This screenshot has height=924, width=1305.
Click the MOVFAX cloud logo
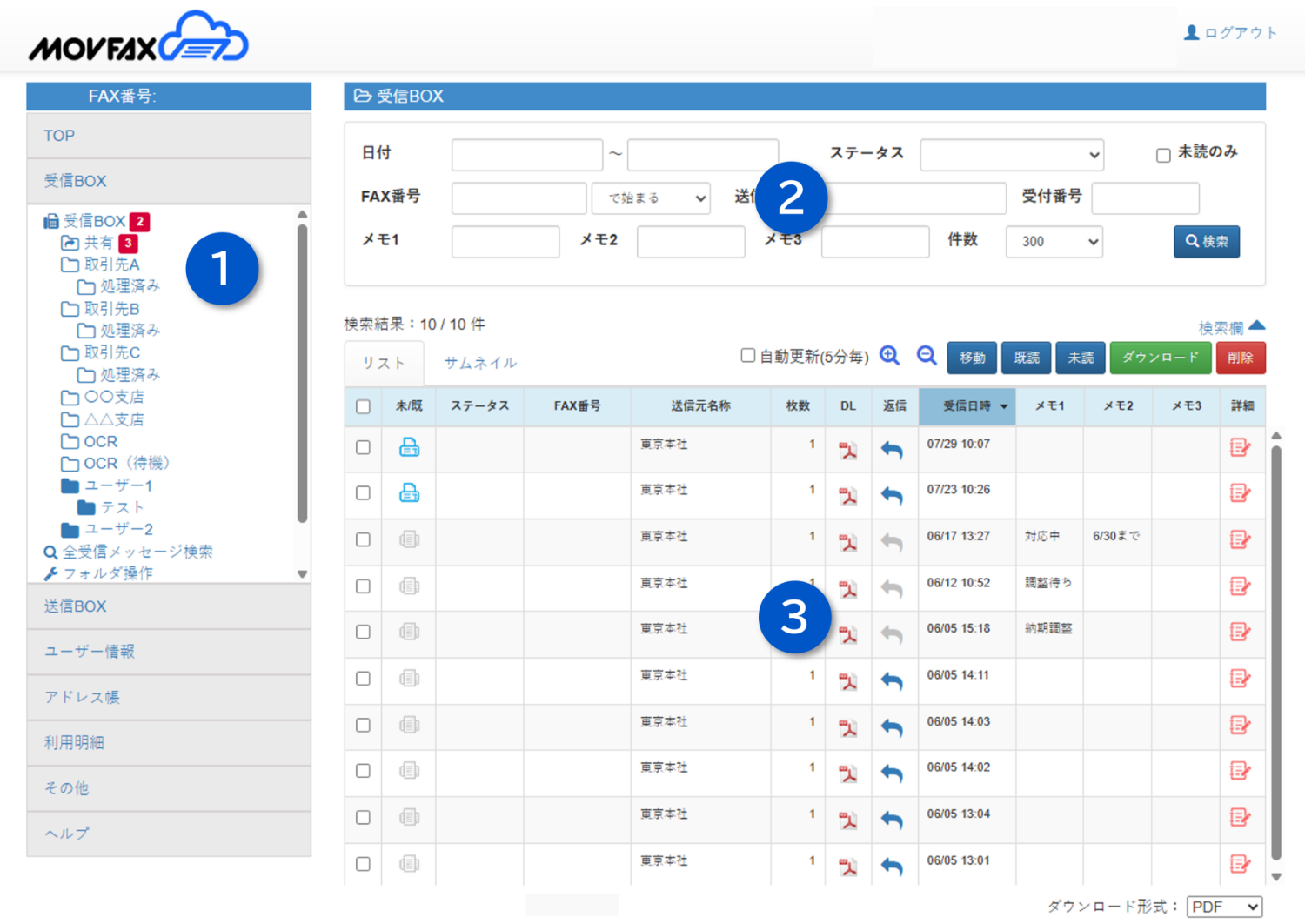tap(139, 37)
